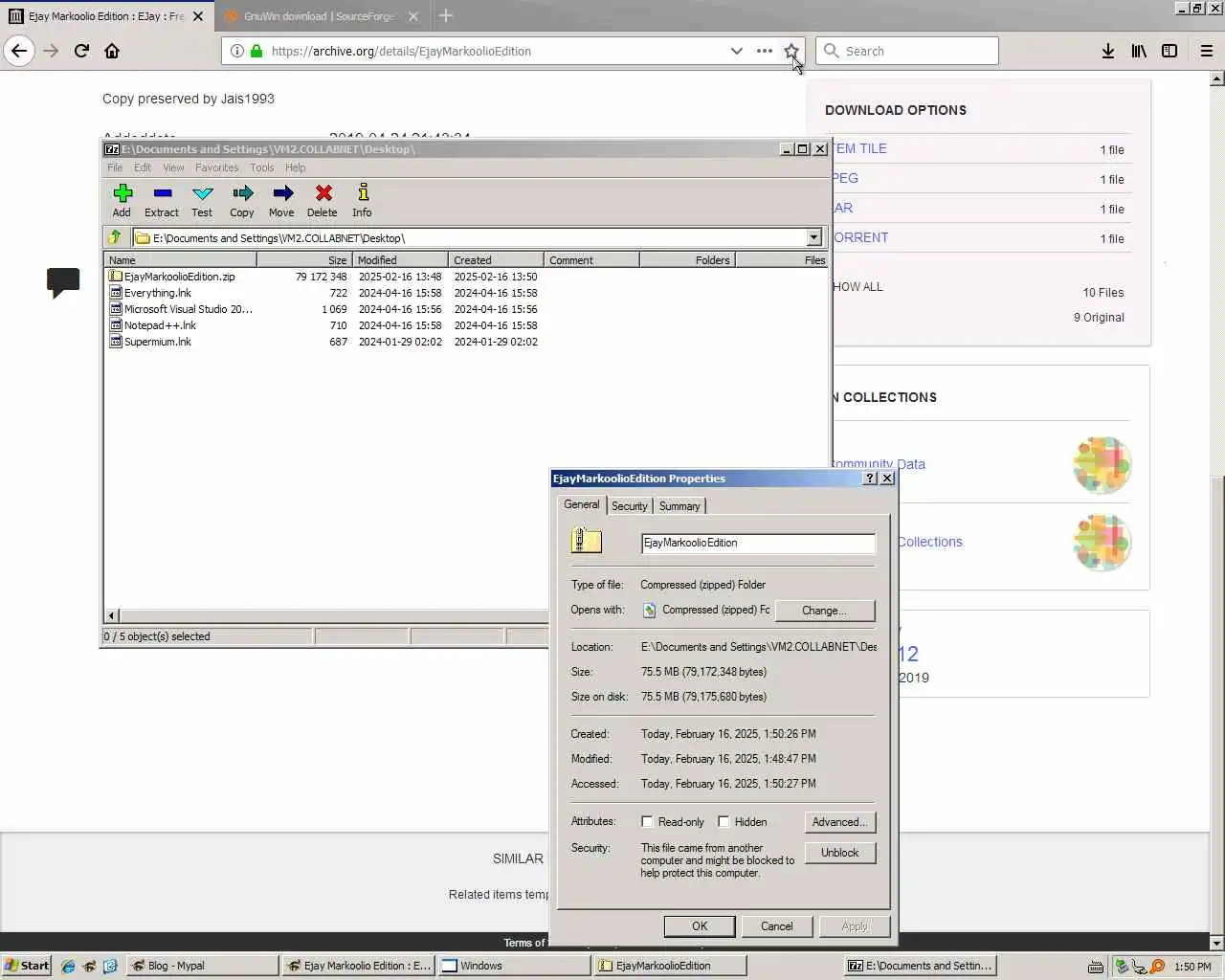Screen dimensions: 1225x980
Task: Open the Windows Start menu
Action: pyautogui.click(x=27, y=966)
